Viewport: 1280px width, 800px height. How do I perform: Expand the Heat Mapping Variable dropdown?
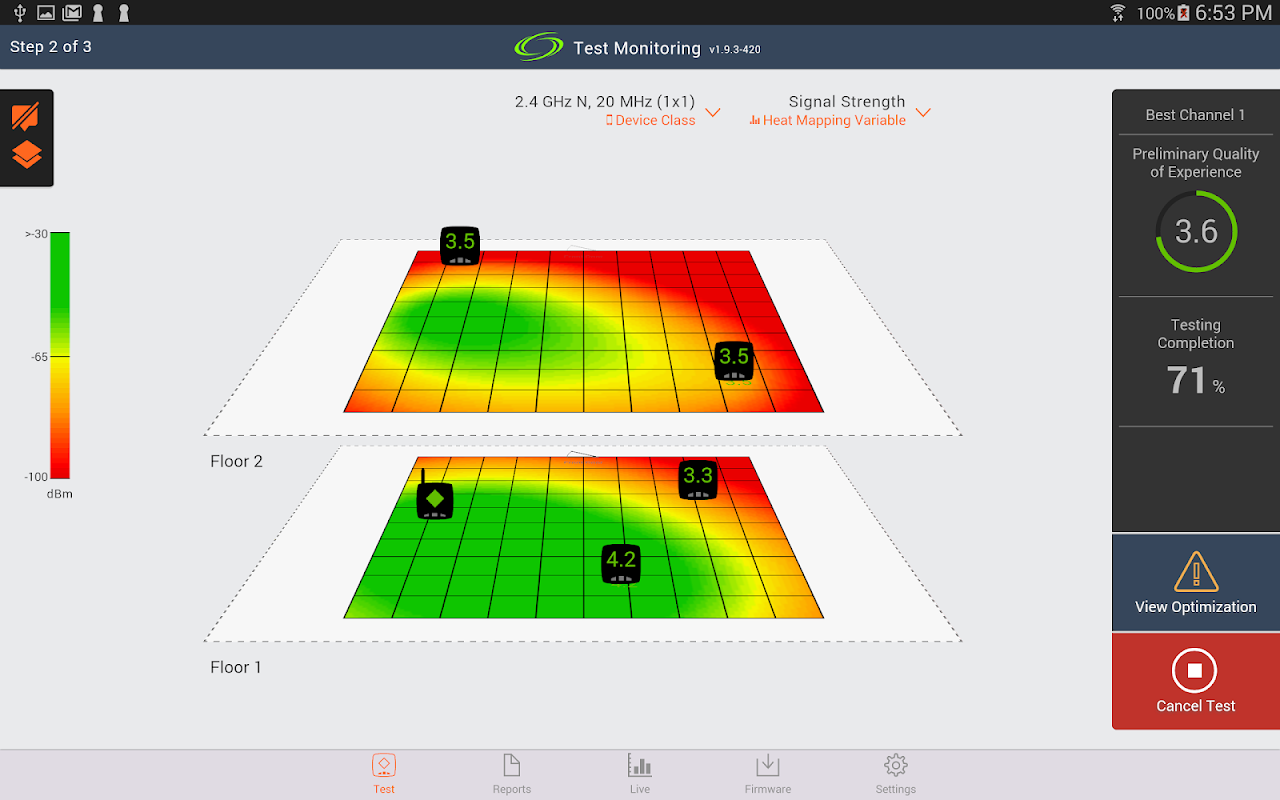(x=828, y=121)
